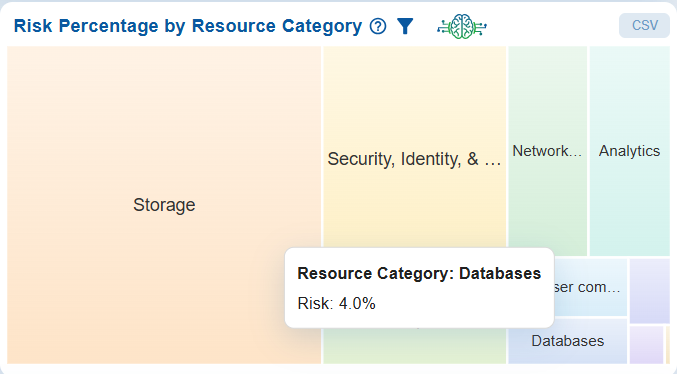Open the AI brain insights icon
Viewport: 677px width, 374px height.
click(x=462, y=26)
